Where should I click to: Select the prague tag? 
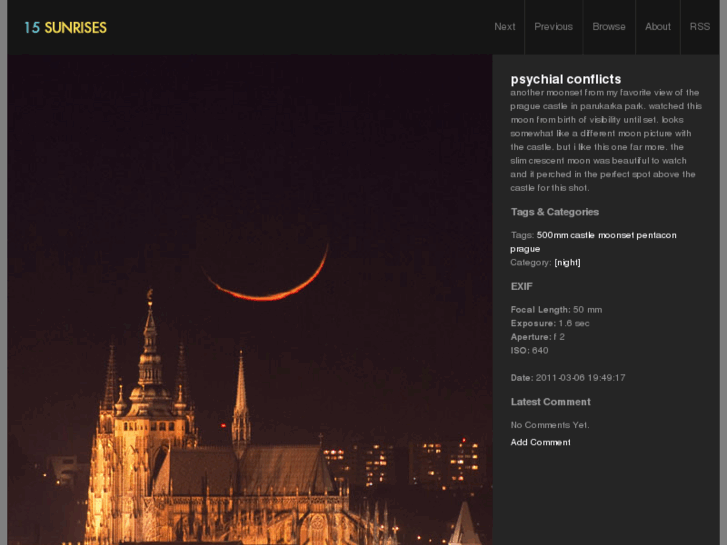[x=525, y=249]
